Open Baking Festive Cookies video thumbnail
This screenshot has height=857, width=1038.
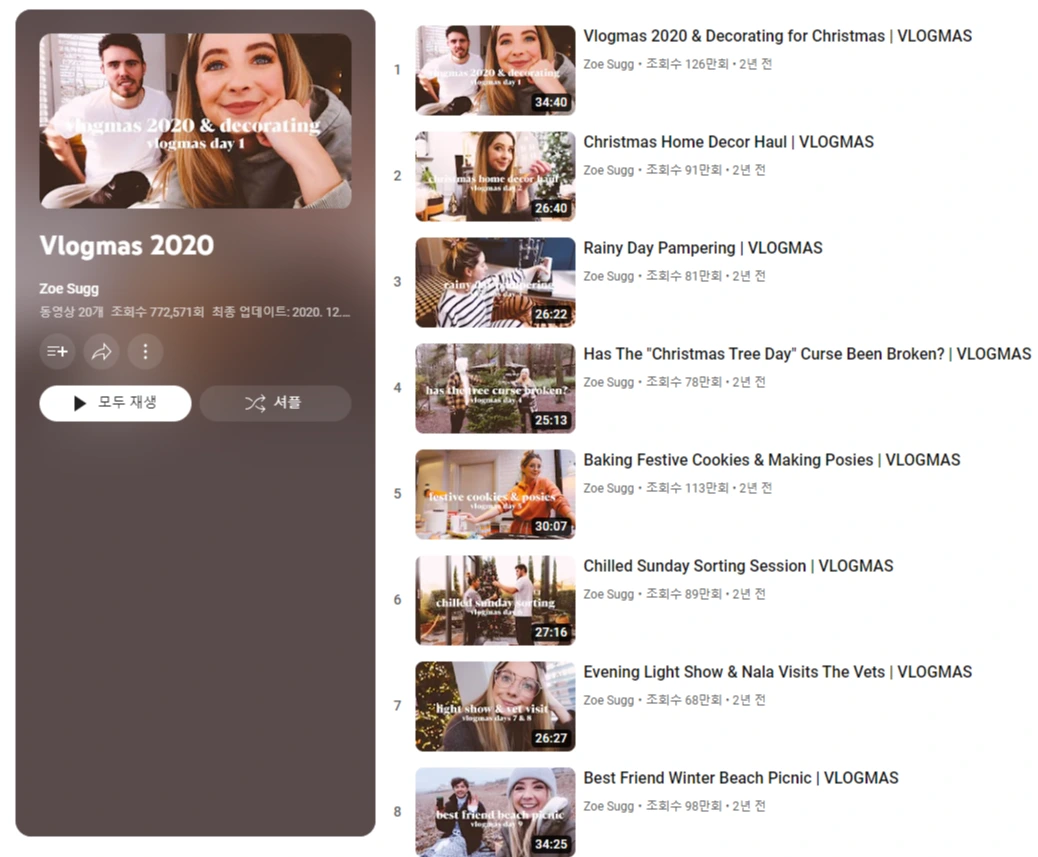click(x=495, y=494)
